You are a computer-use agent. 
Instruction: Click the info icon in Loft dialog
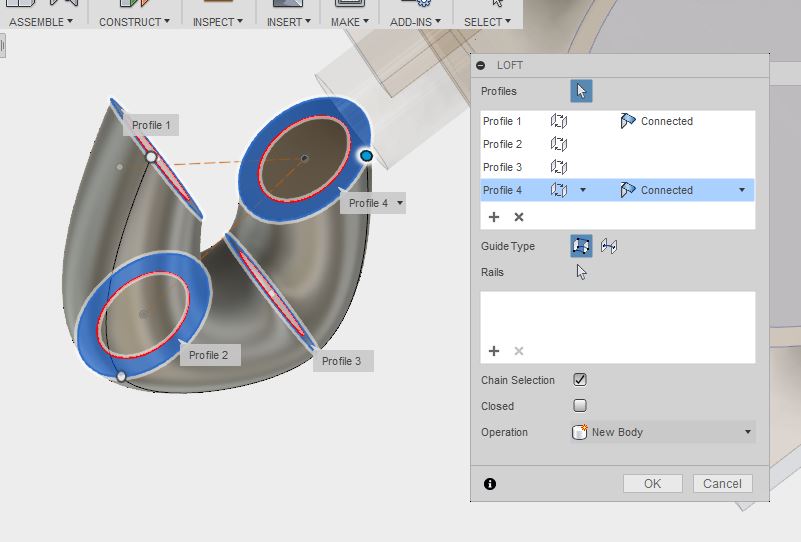(x=490, y=484)
